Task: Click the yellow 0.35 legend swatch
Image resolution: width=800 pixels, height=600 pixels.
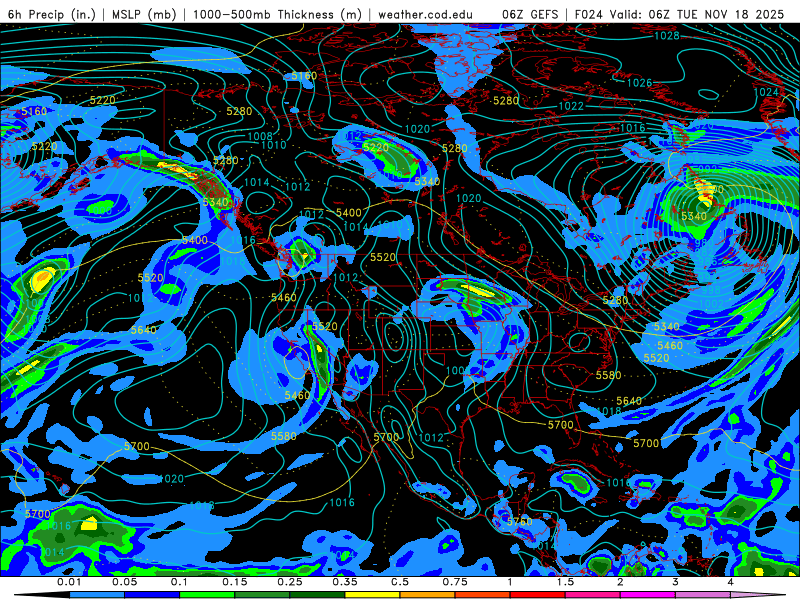Action: coord(372,595)
